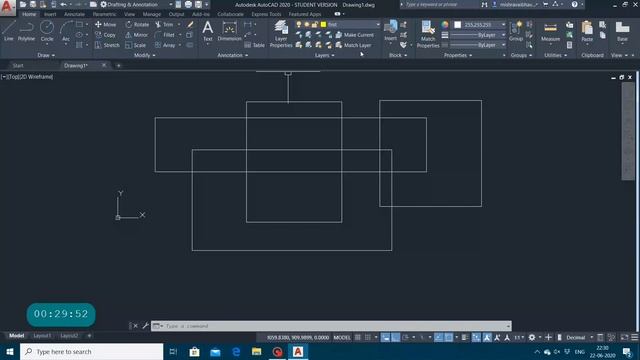Toggle drawing grid display
The width and height of the screenshot is (640, 360).
pos(358,337)
